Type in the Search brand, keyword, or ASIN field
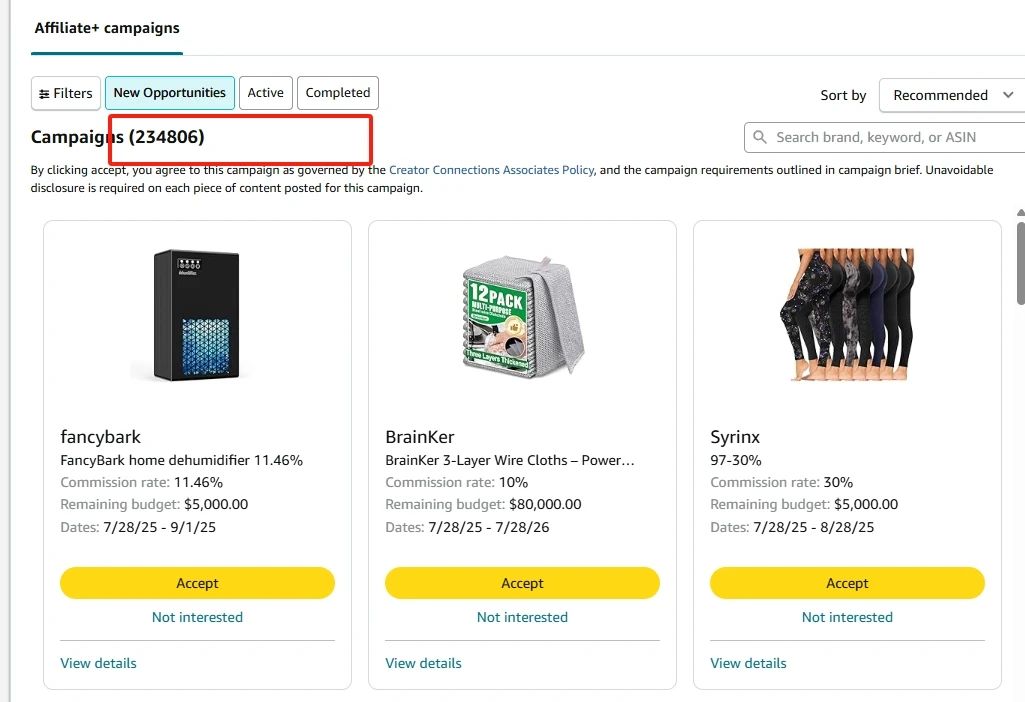The height and width of the screenshot is (702, 1025). tap(890, 137)
